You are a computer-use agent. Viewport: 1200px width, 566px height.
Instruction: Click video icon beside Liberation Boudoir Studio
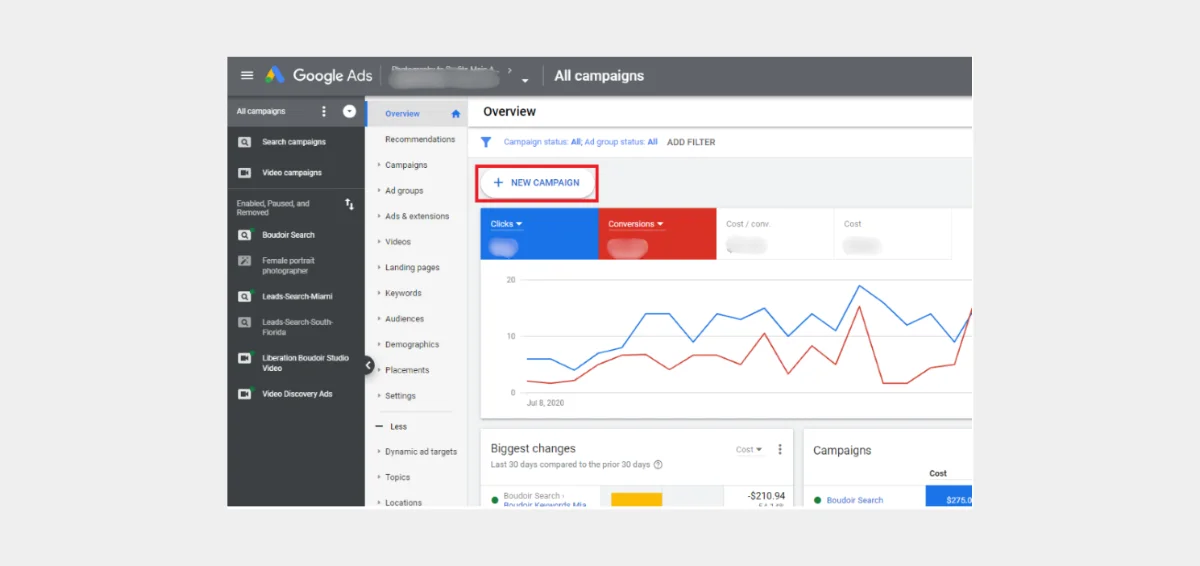click(x=244, y=358)
